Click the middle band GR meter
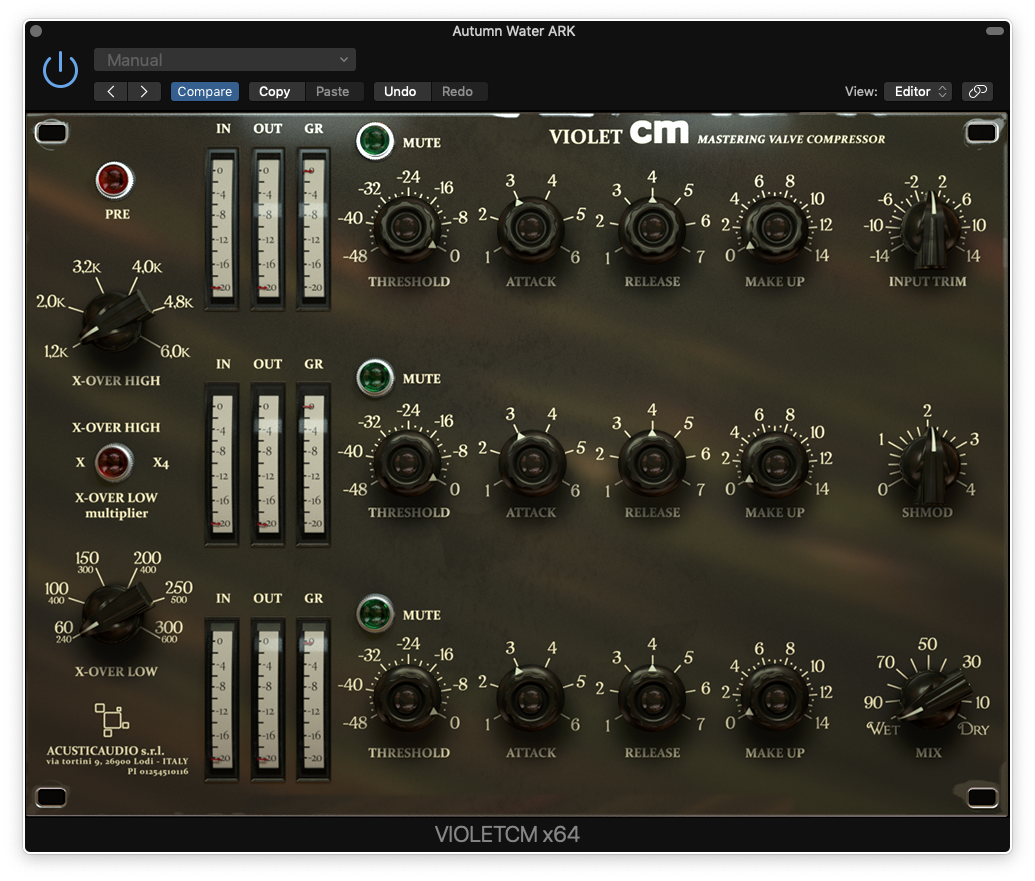 pos(314,464)
